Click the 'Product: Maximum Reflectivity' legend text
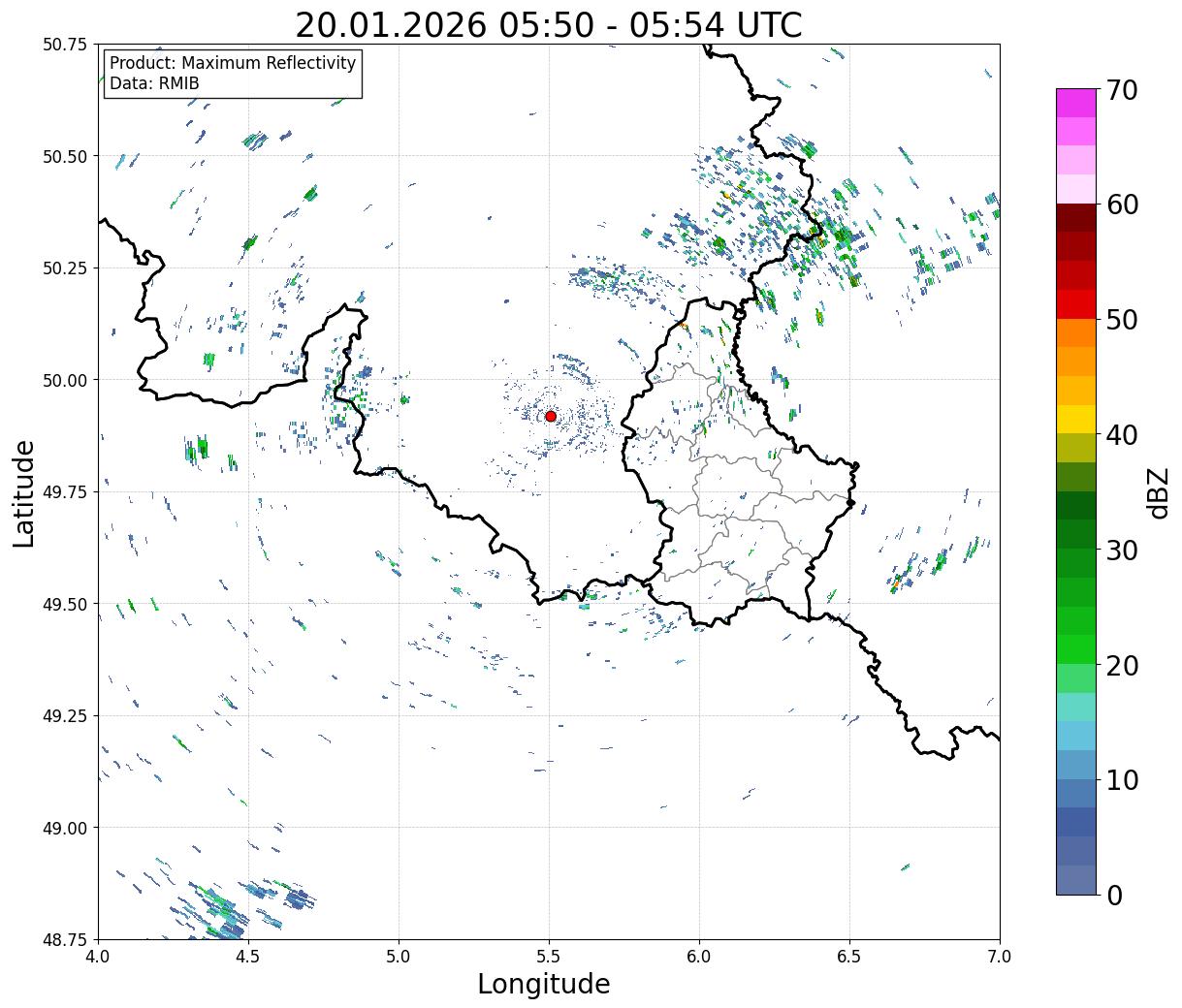 pyautogui.click(x=233, y=63)
